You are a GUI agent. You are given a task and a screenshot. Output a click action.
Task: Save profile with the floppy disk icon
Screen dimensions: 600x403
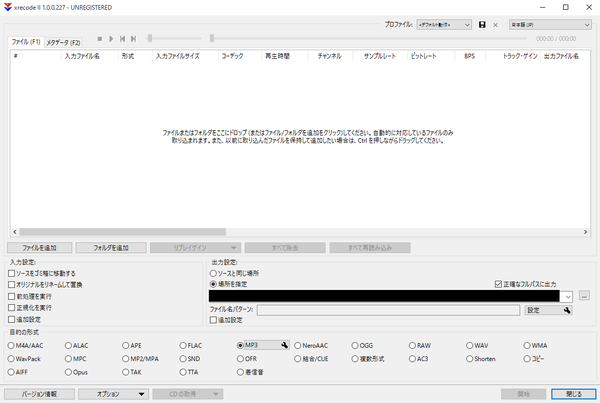click(482, 24)
